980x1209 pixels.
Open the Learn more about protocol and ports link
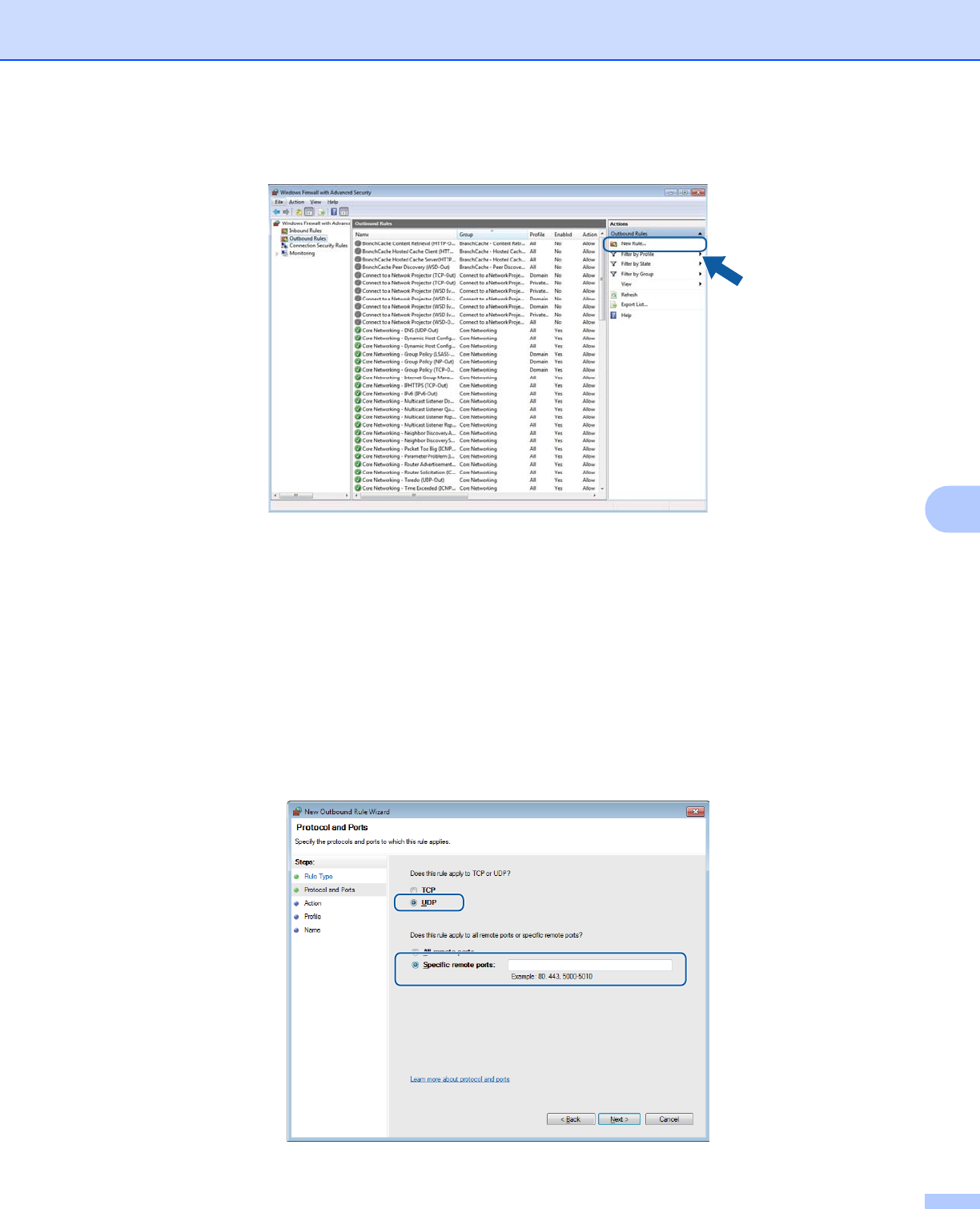tap(460, 1079)
